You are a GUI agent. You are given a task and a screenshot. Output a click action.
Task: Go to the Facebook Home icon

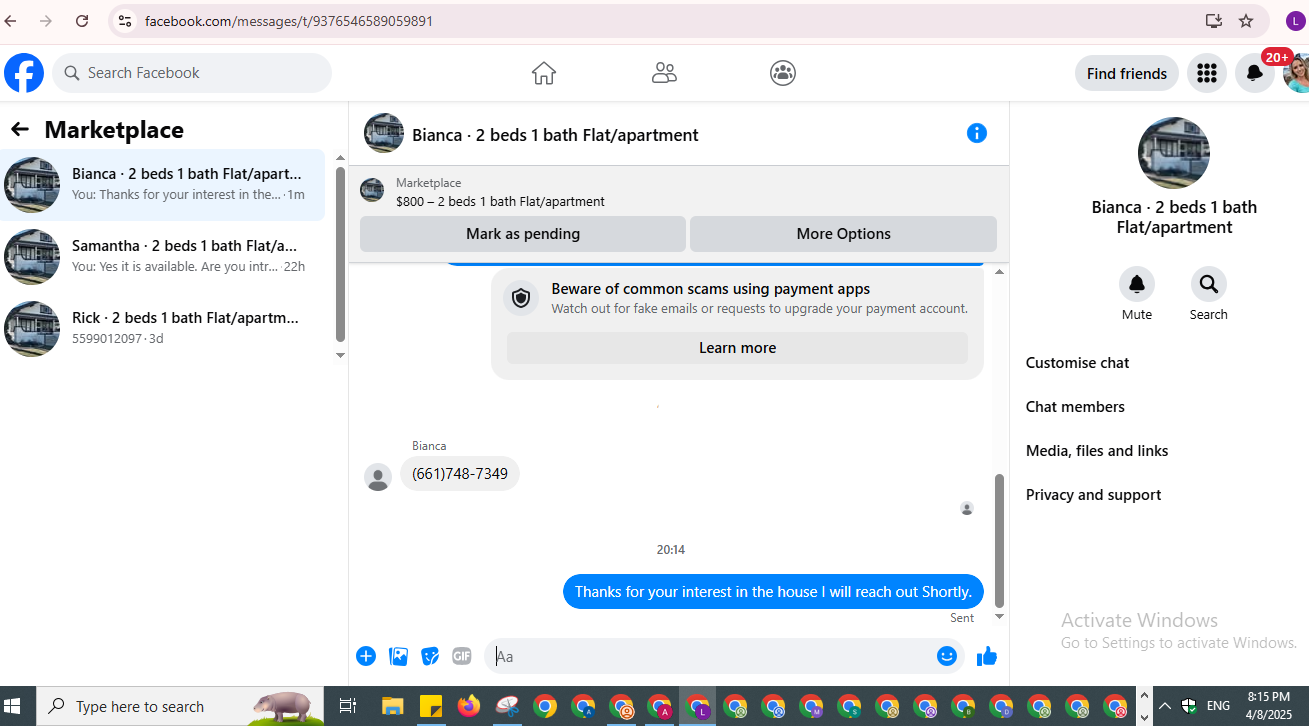543,73
